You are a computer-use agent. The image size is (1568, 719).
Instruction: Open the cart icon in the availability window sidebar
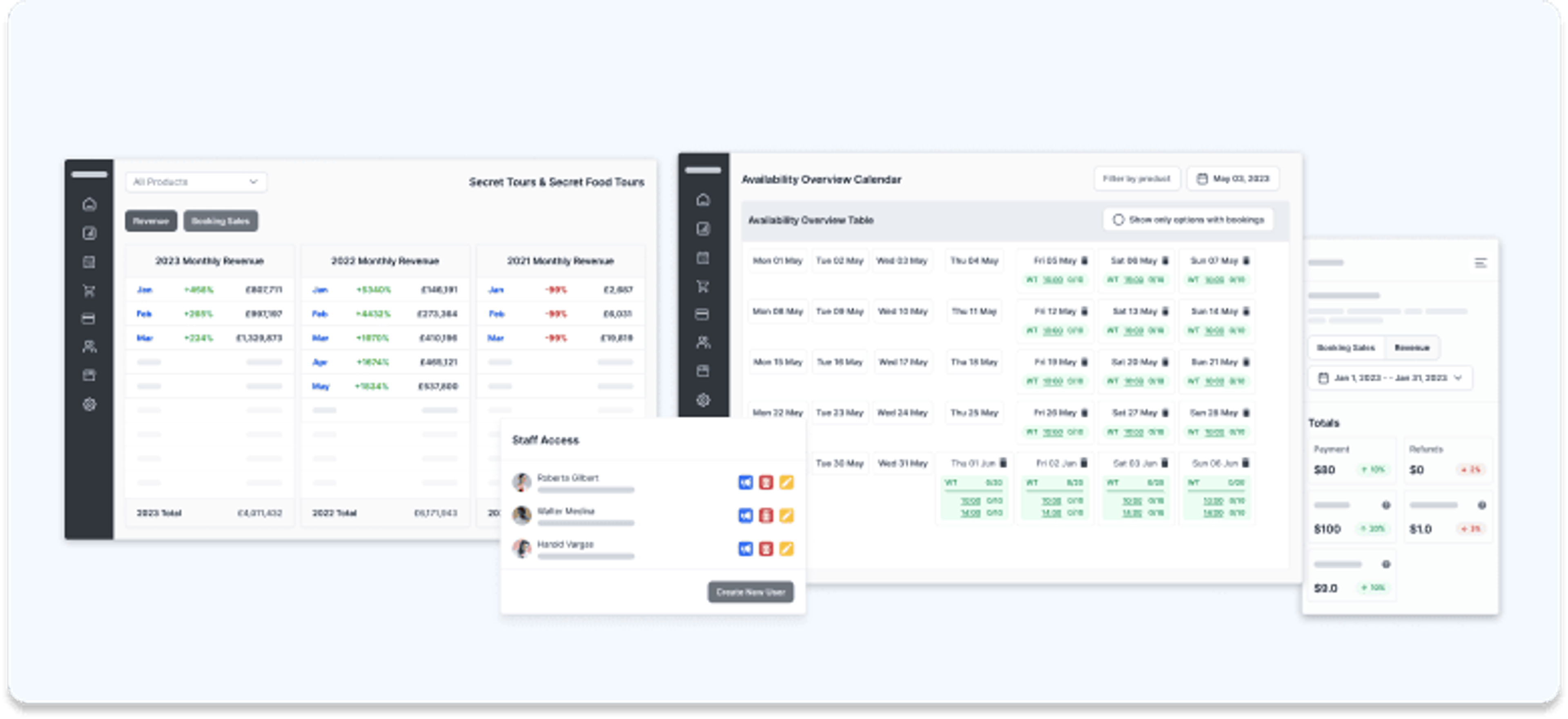click(x=703, y=286)
